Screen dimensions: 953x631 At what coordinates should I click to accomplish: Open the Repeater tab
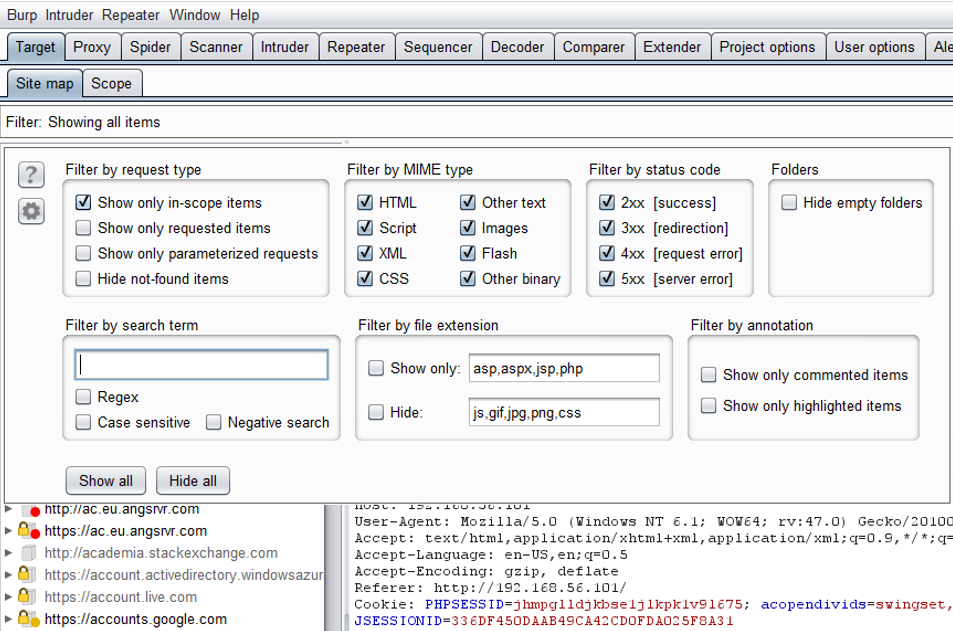tap(356, 47)
